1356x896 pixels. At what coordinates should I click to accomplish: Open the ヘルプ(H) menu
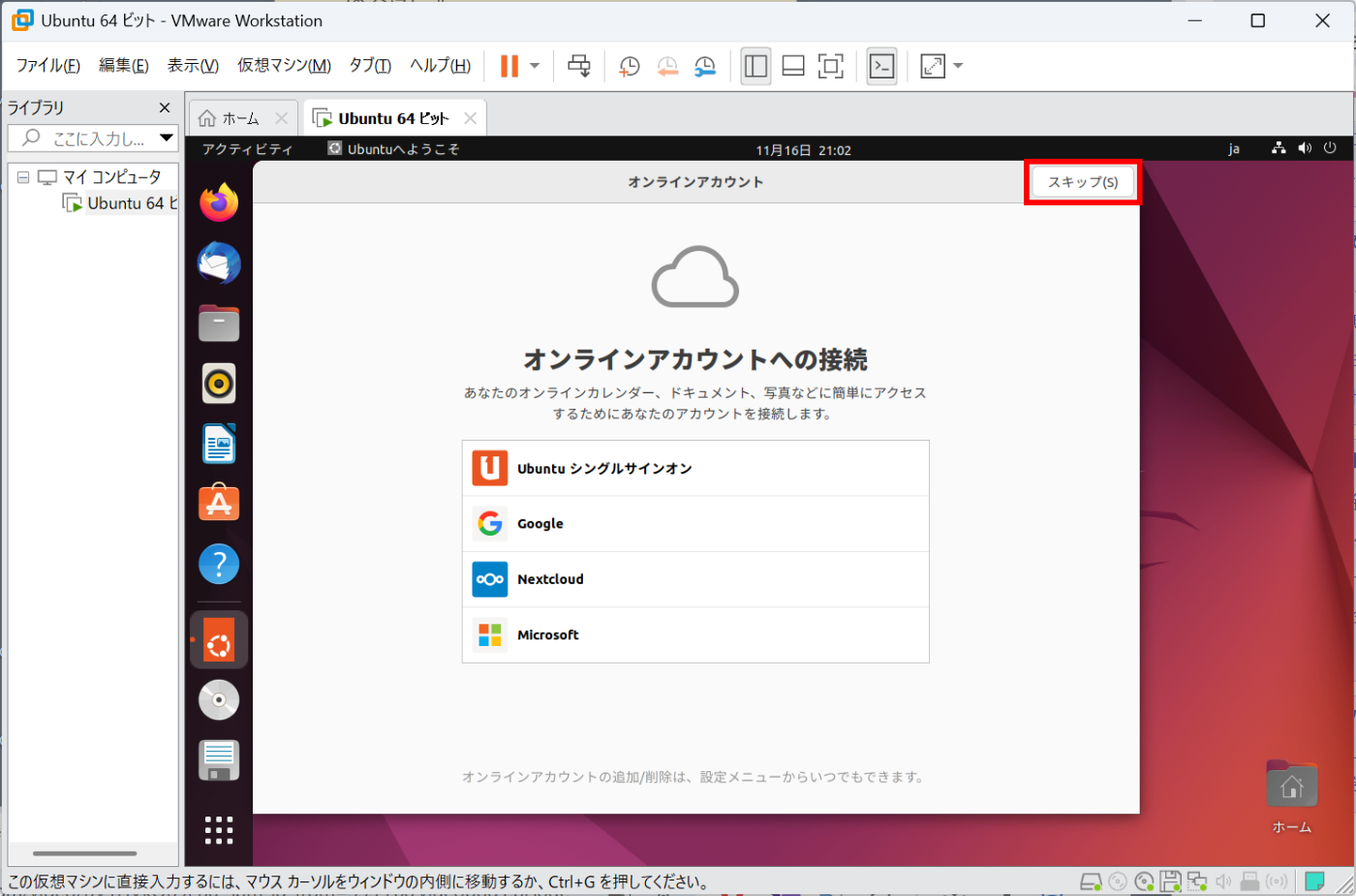coord(440,65)
